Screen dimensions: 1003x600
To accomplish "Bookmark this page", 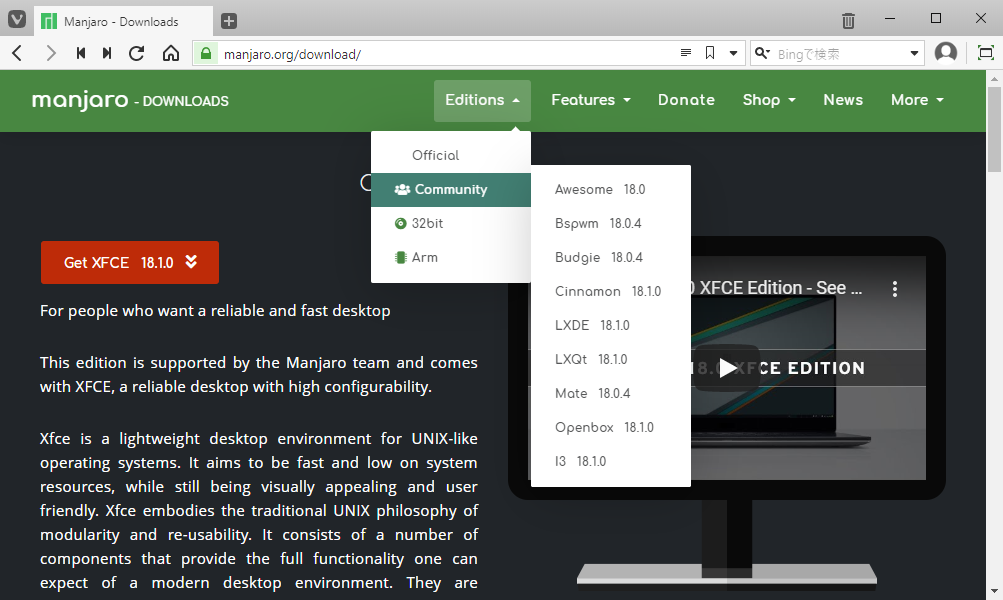I will (x=710, y=53).
